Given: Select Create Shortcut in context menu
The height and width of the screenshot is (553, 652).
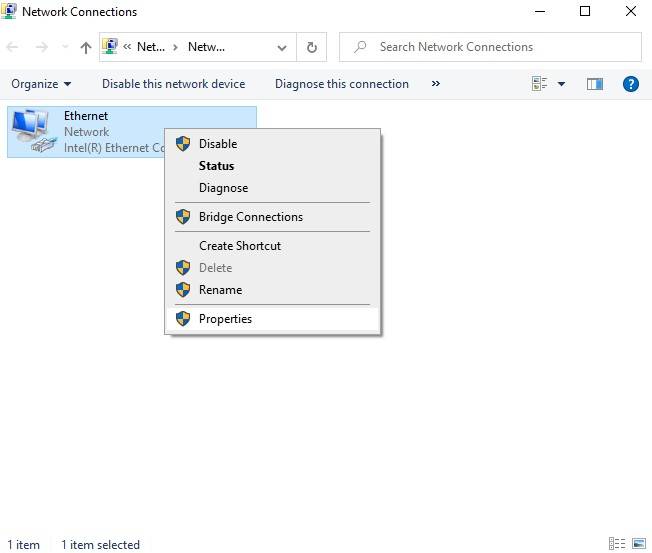Looking at the screenshot, I should point(272,246).
